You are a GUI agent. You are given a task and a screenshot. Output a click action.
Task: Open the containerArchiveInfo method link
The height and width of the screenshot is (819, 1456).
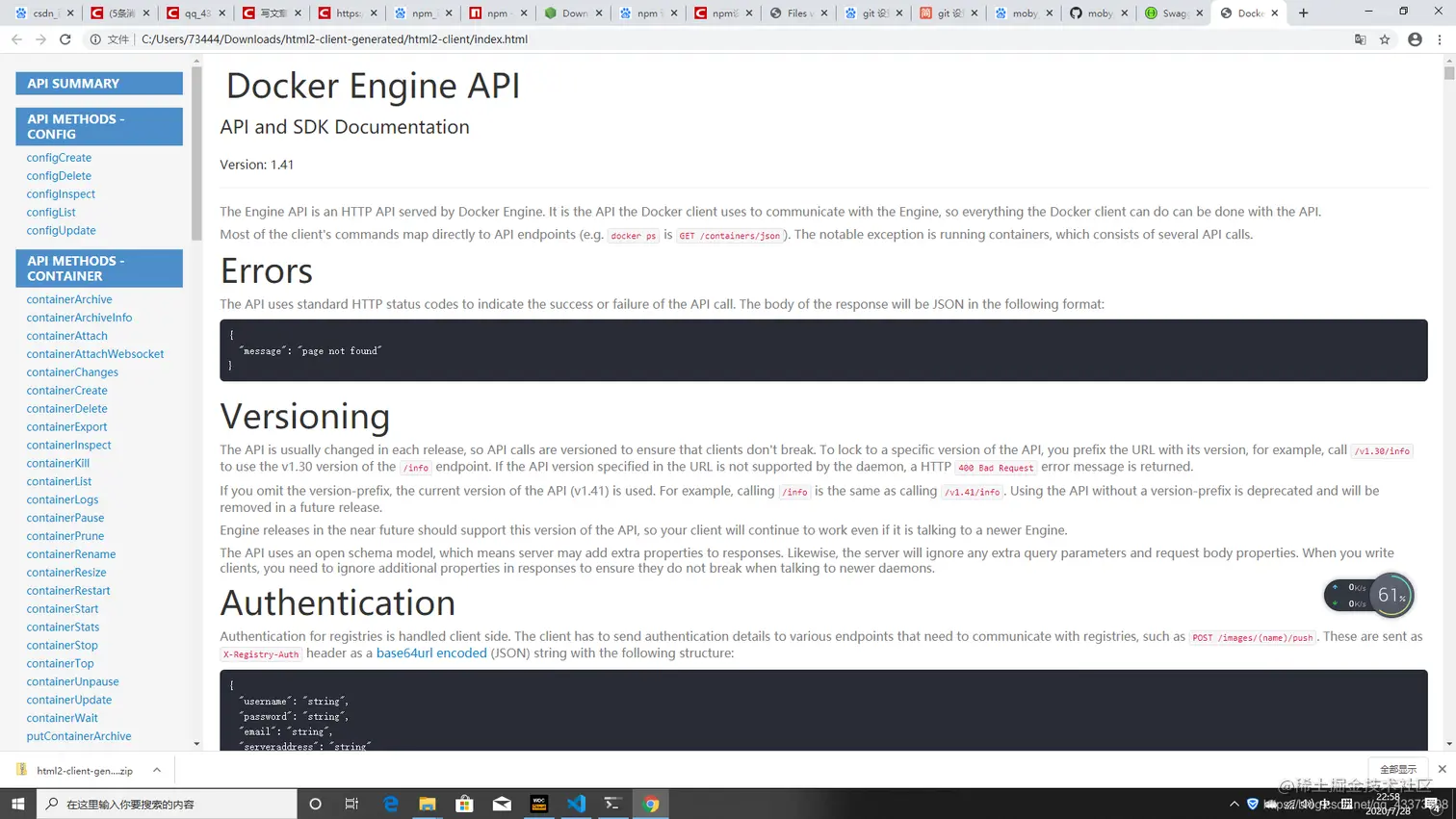point(79,318)
